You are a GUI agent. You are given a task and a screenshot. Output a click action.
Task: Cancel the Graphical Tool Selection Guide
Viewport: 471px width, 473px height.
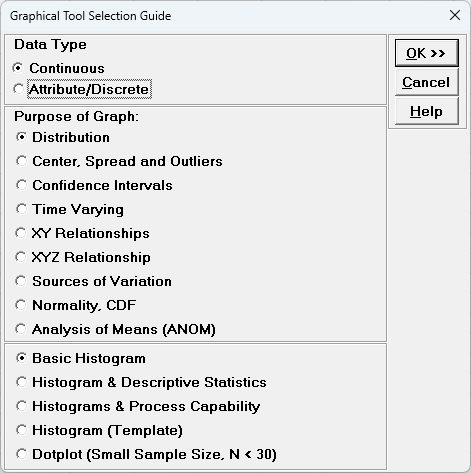(427, 82)
